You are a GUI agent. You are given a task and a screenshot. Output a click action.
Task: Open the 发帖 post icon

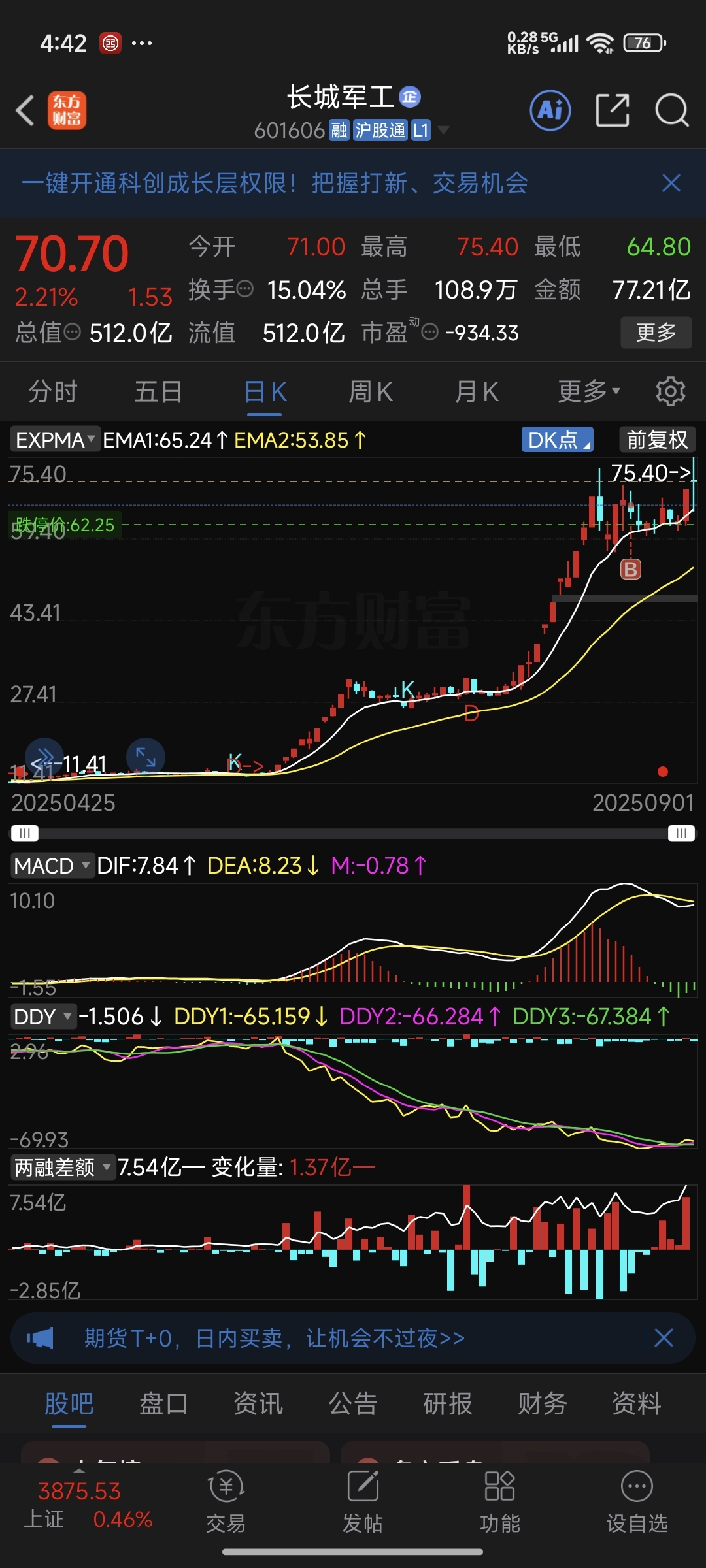click(363, 1501)
